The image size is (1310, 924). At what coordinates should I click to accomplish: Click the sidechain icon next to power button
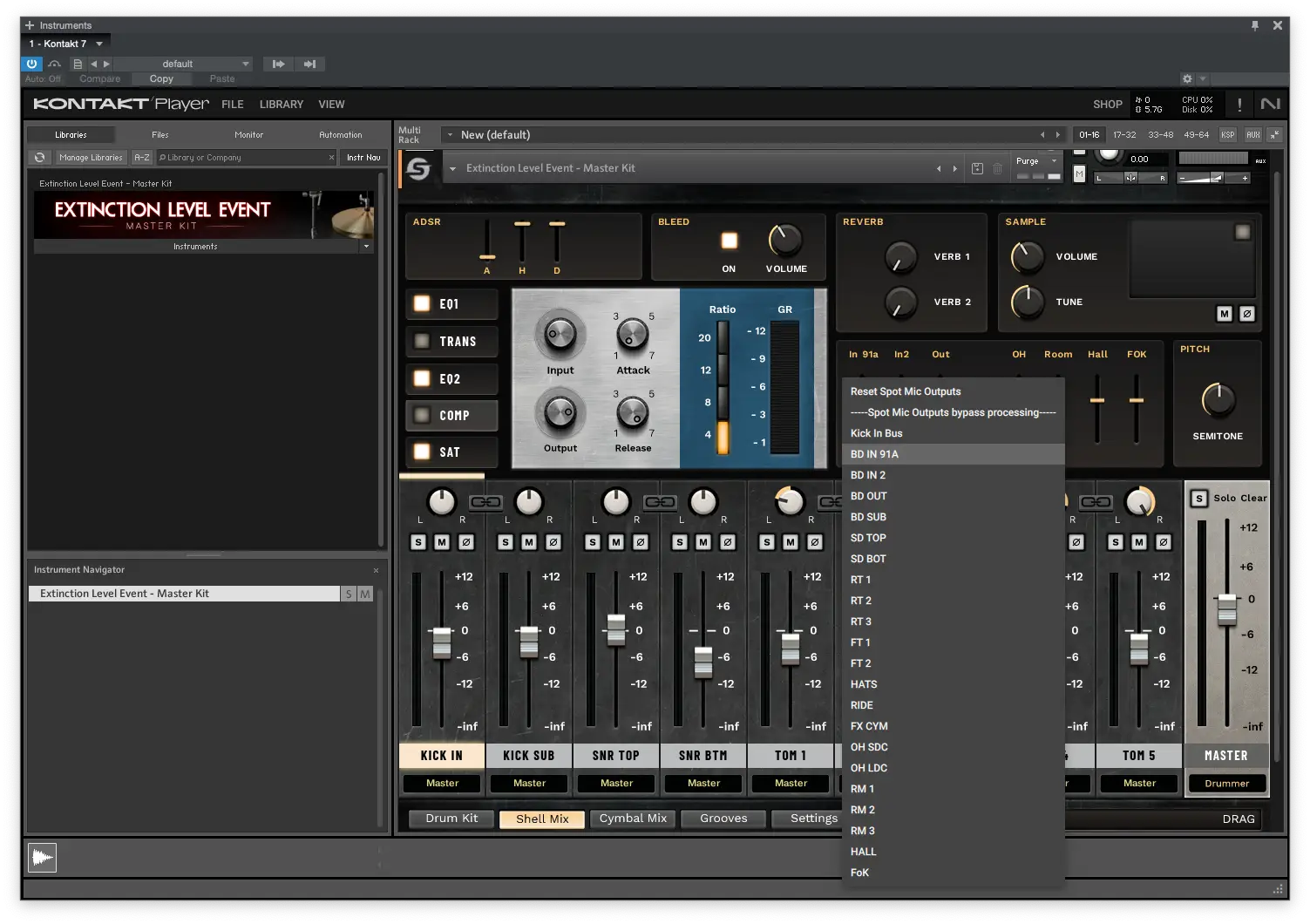coord(54,64)
